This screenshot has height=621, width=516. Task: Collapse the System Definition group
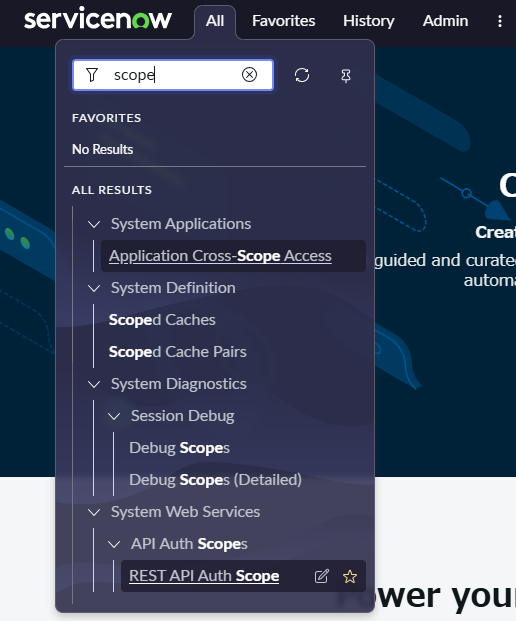point(94,288)
